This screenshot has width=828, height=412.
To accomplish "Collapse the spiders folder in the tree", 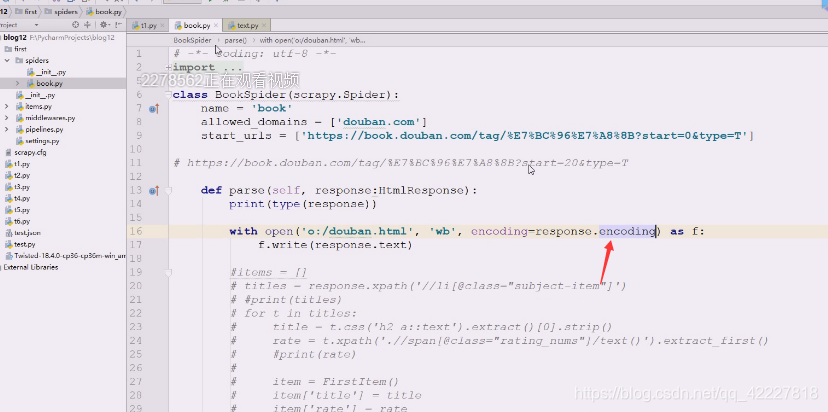I will pyautogui.click(x=7, y=61).
